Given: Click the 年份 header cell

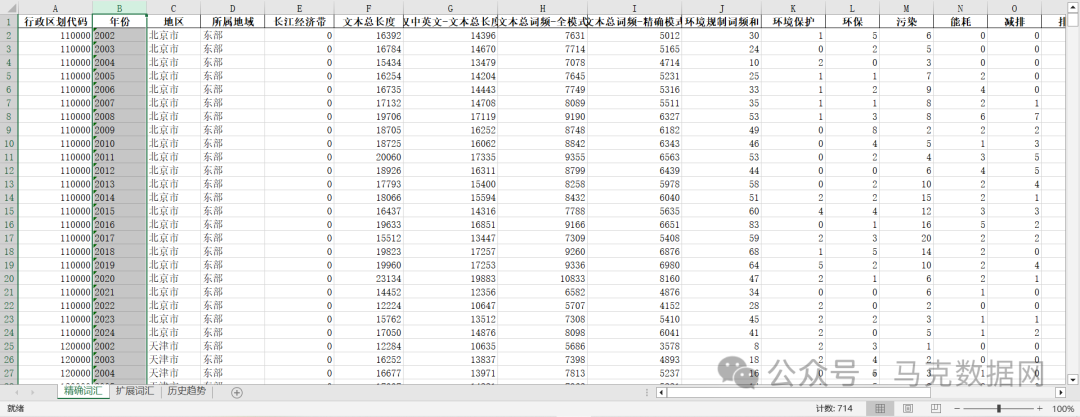Looking at the screenshot, I should tap(119, 21).
